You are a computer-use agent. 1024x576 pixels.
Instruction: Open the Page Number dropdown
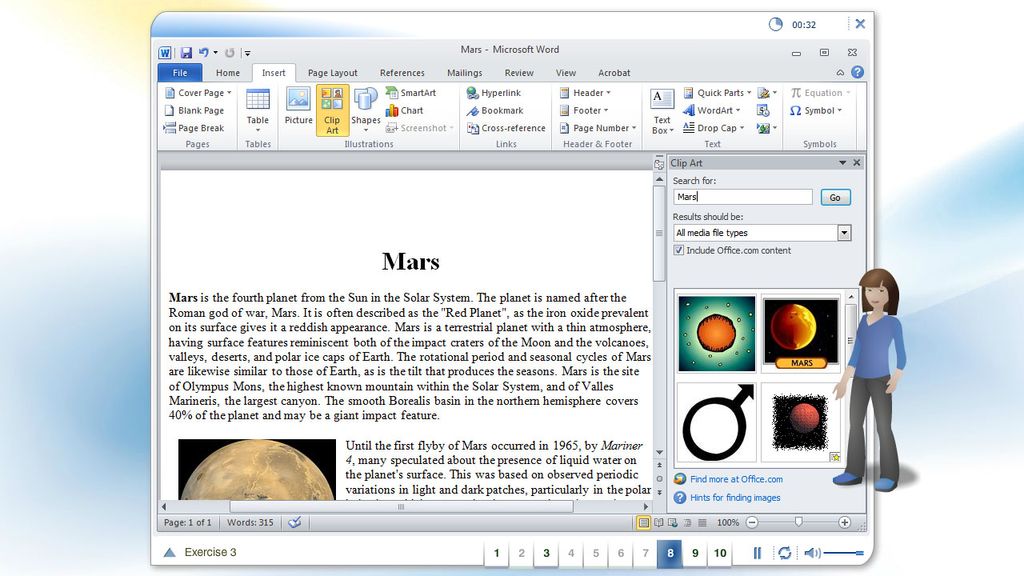click(598, 128)
